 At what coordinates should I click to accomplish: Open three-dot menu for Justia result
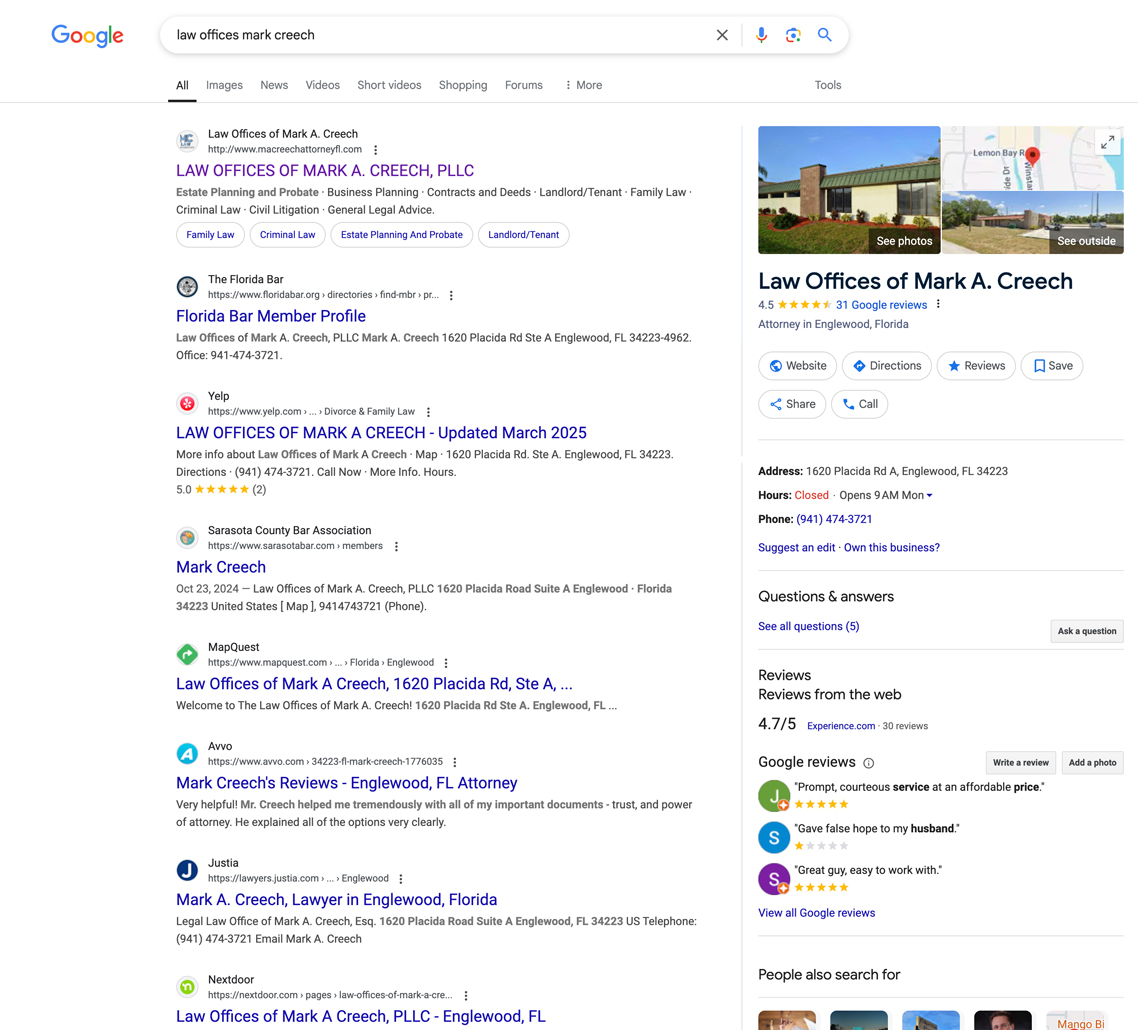pos(401,878)
